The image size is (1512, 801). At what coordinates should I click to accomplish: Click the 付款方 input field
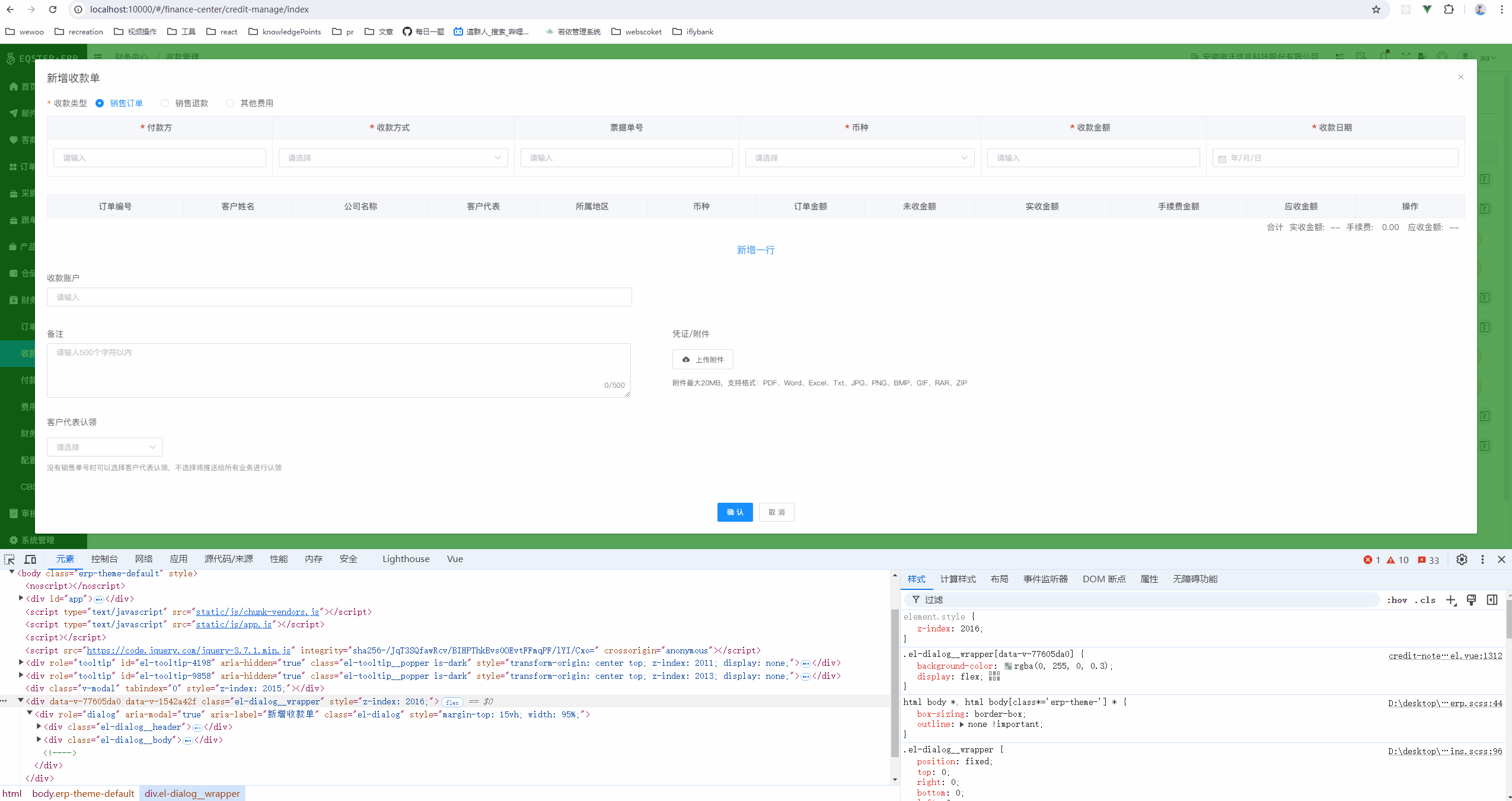point(160,158)
